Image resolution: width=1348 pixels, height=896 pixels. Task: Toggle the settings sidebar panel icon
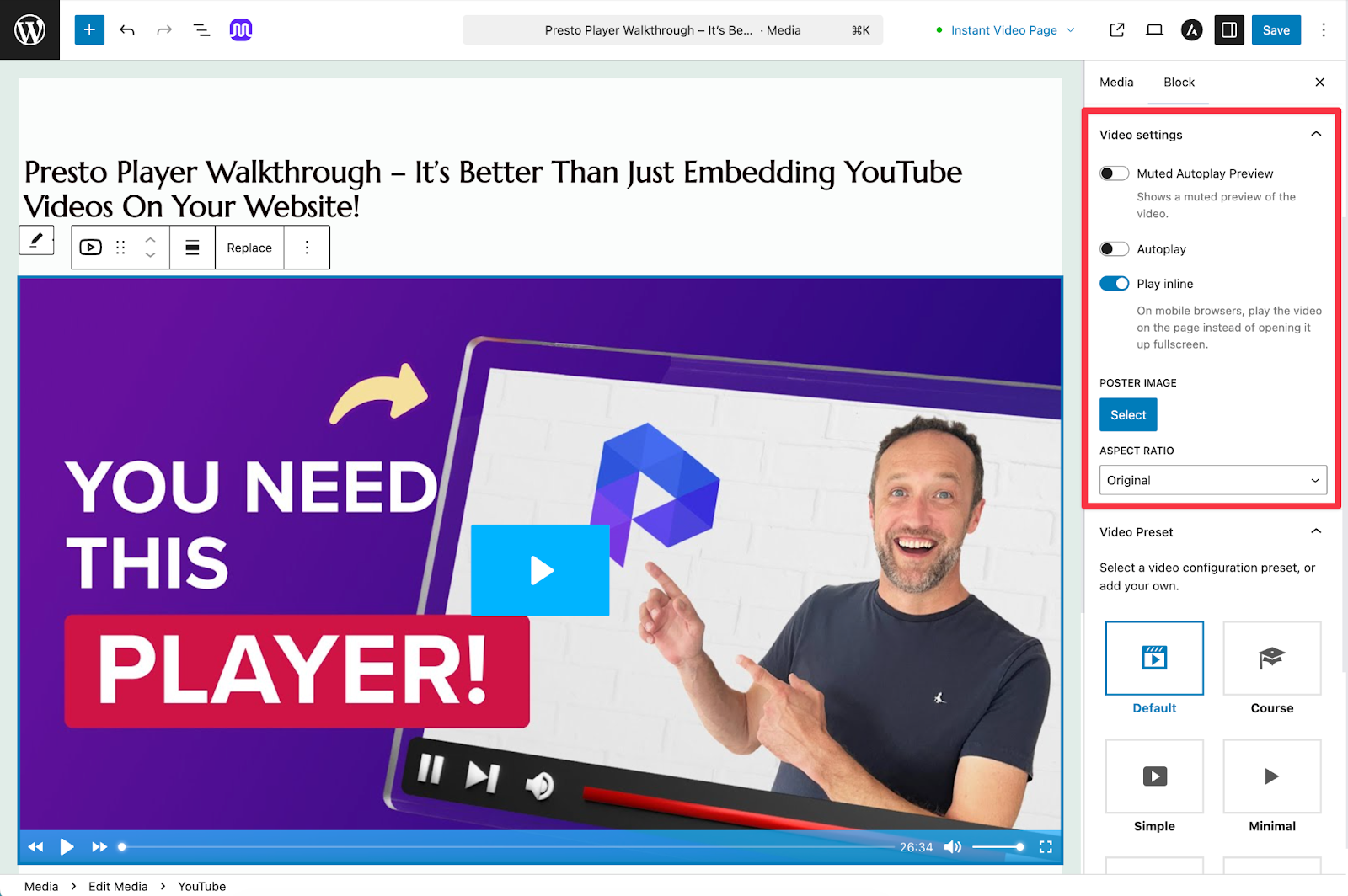coord(1229,30)
